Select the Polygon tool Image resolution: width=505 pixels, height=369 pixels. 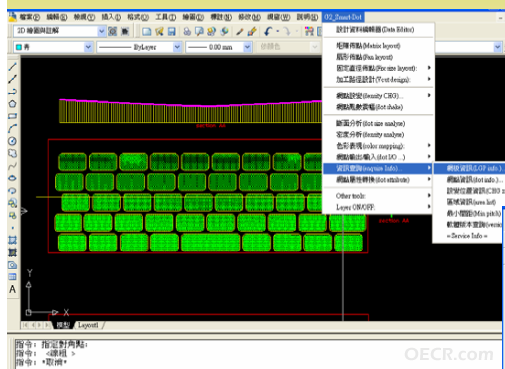[x=12, y=104]
